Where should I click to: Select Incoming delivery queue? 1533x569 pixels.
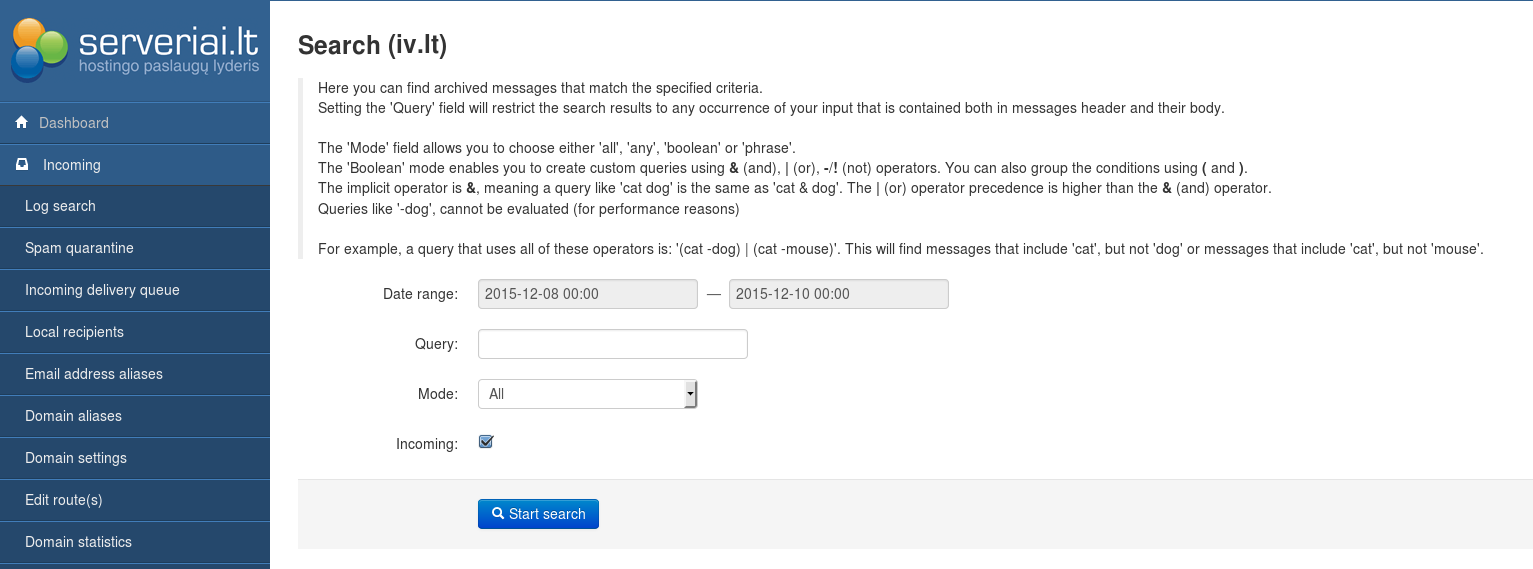pyautogui.click(x=102, y=290)
